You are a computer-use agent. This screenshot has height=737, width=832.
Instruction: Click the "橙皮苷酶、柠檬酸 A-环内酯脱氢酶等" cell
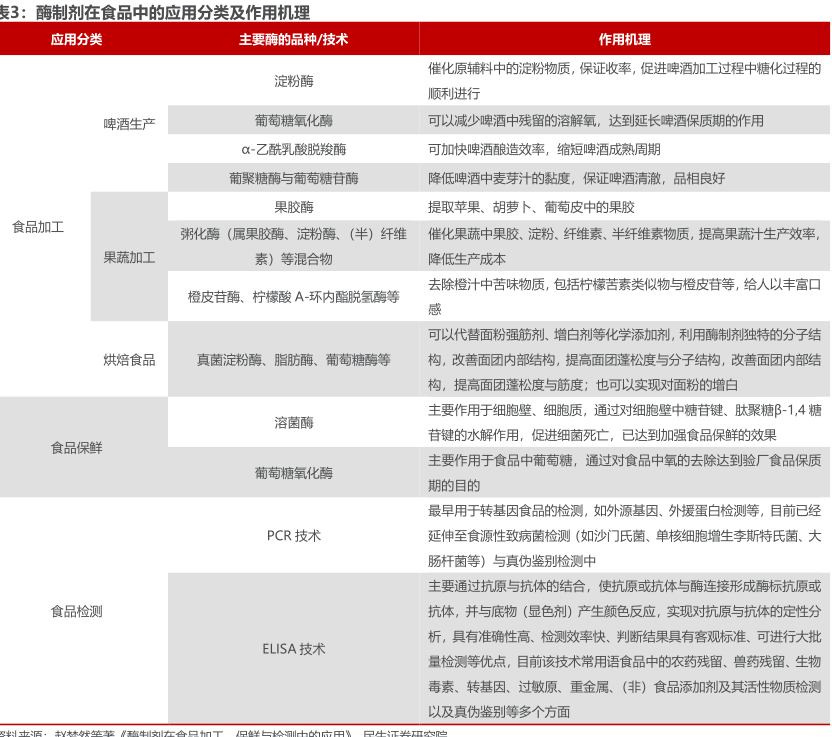tap(293, 297)
